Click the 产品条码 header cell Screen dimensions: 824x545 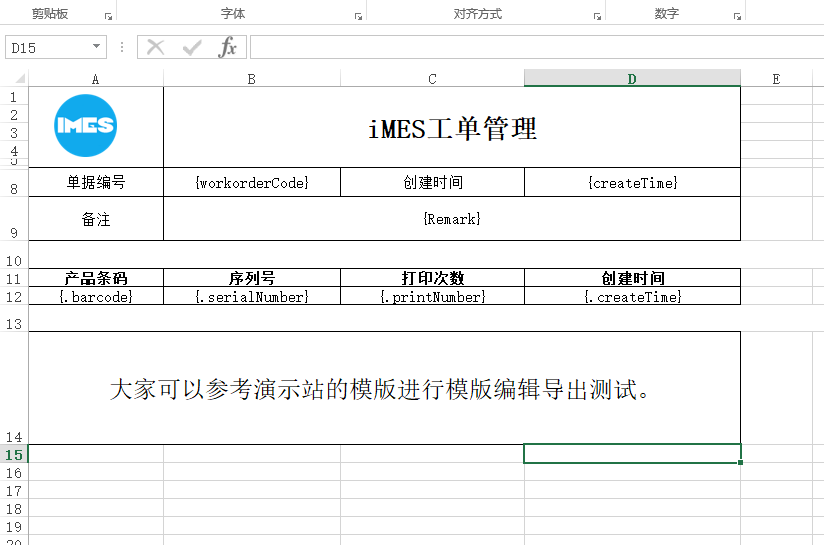pyautogui.click(x=96, y=278)
